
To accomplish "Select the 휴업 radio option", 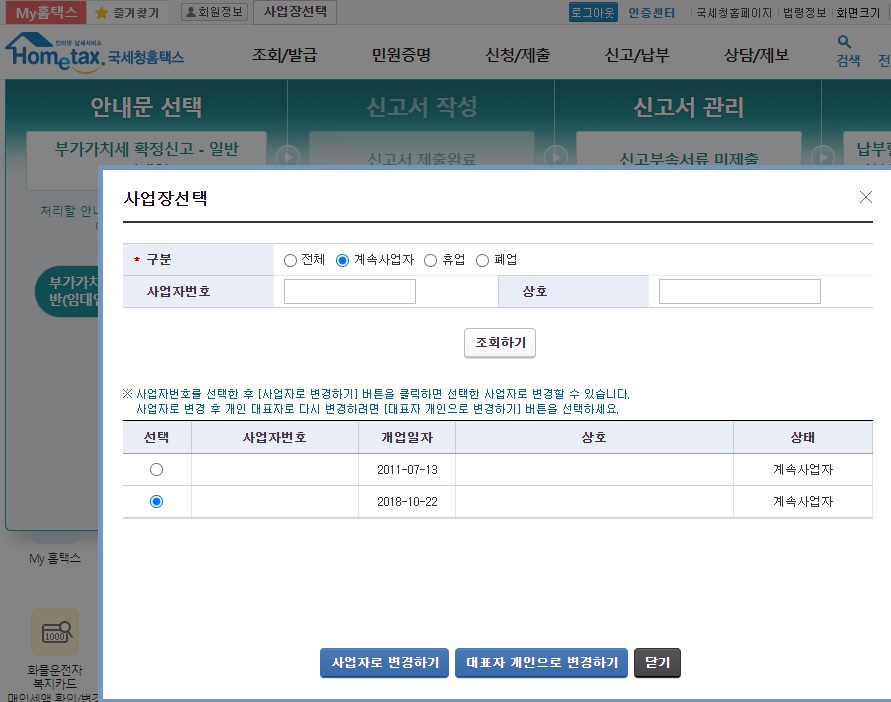I will [430, 260].
